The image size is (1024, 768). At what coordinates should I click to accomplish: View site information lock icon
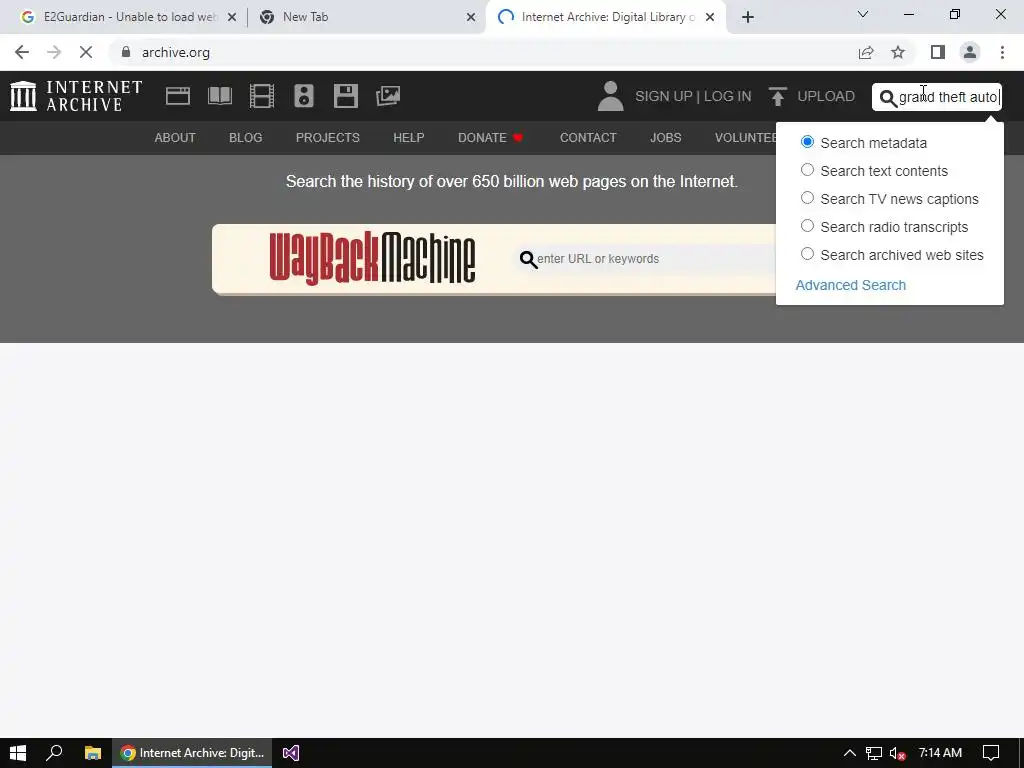click(126, 52)
